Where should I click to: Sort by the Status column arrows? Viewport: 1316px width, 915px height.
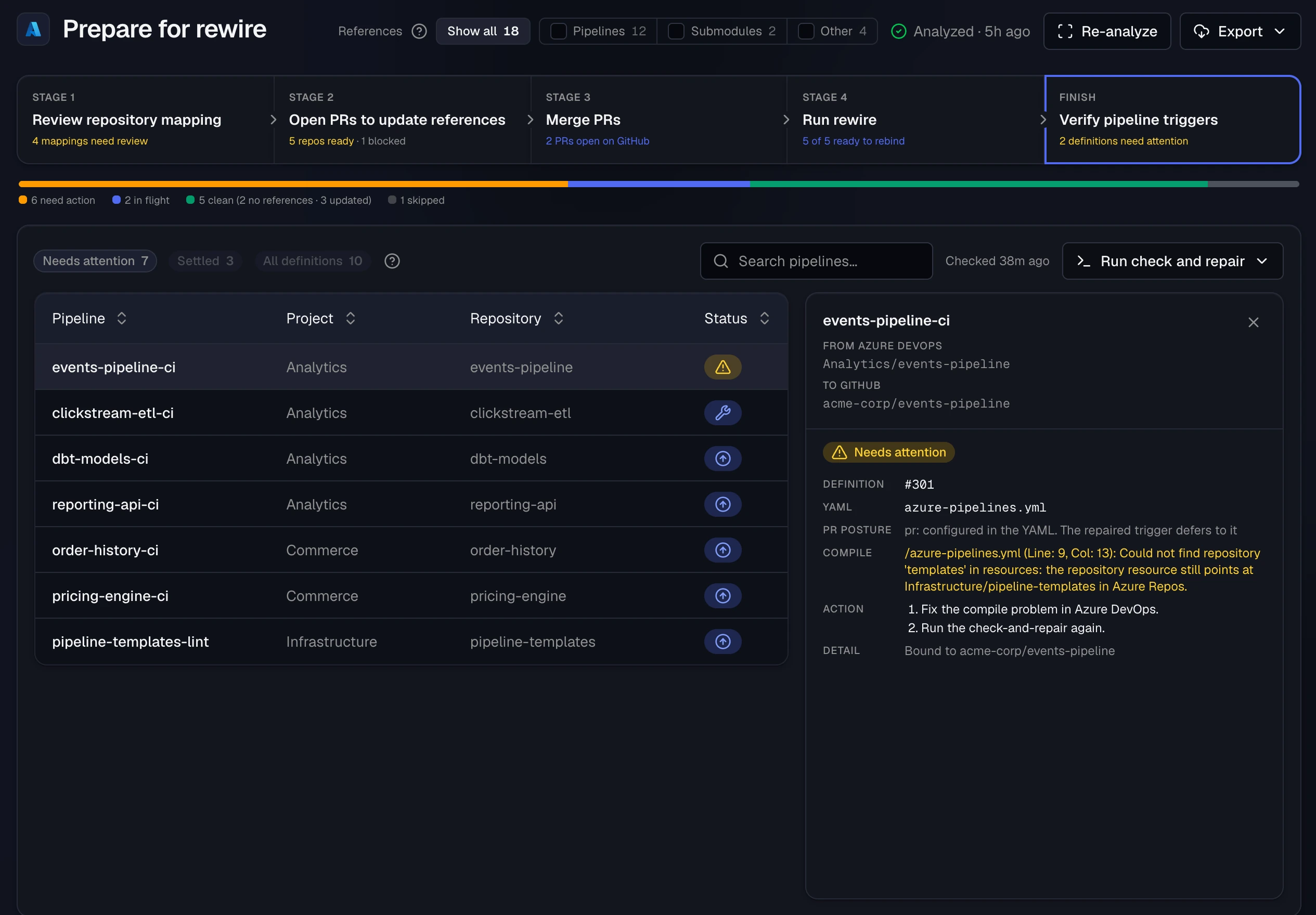pos(764,318)
